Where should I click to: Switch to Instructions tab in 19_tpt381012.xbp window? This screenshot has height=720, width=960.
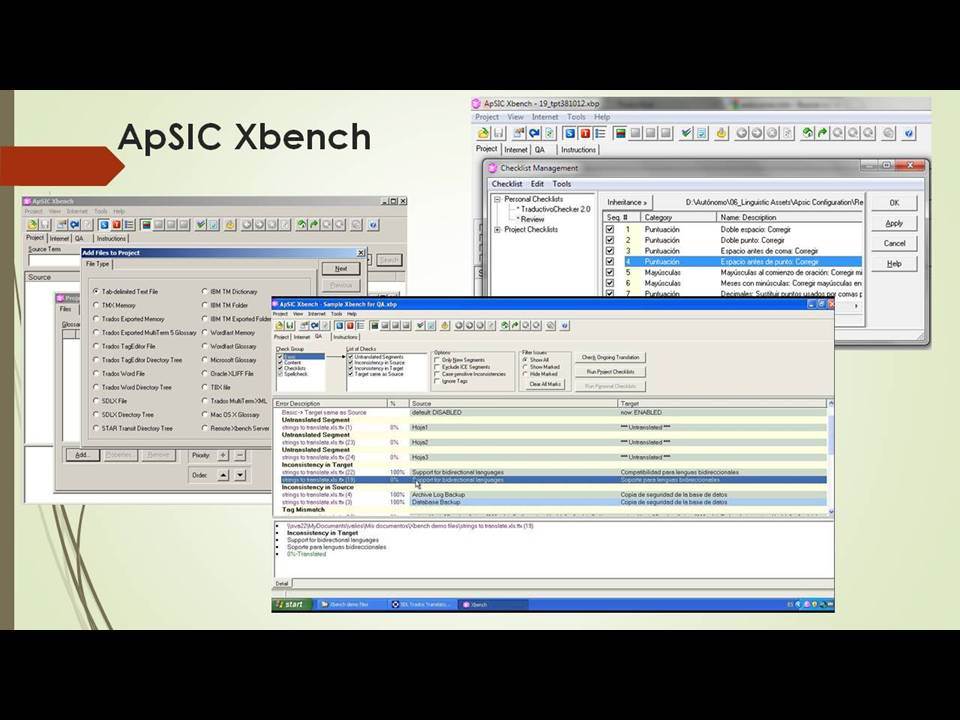(x=578, y=149)
